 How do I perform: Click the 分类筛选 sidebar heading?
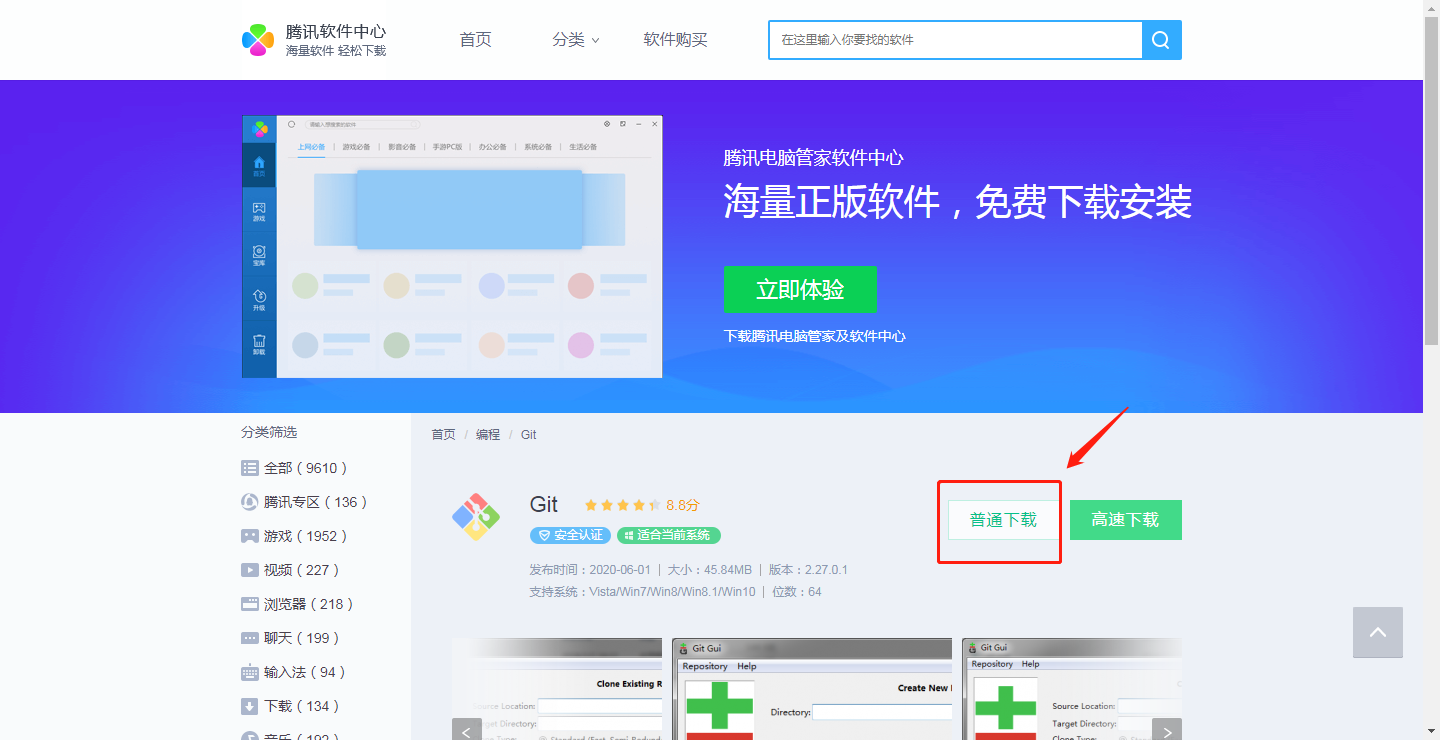pyautogui.click(x=269, y=432)
